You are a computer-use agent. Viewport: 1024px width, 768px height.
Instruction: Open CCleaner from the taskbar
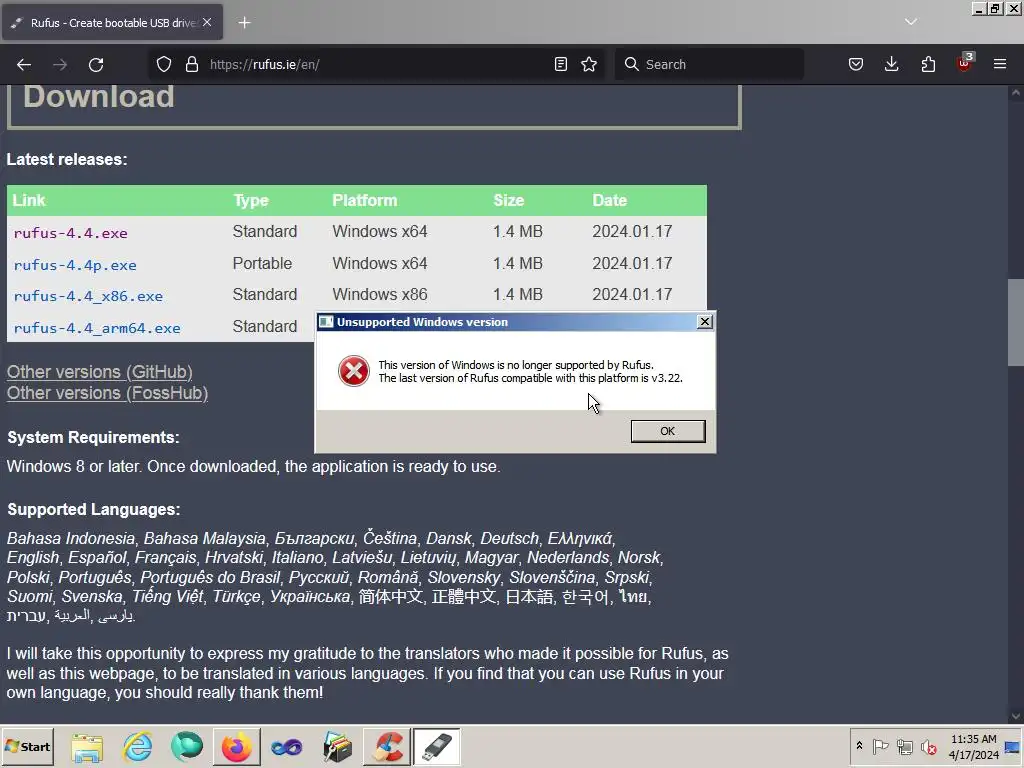[387, 747]
